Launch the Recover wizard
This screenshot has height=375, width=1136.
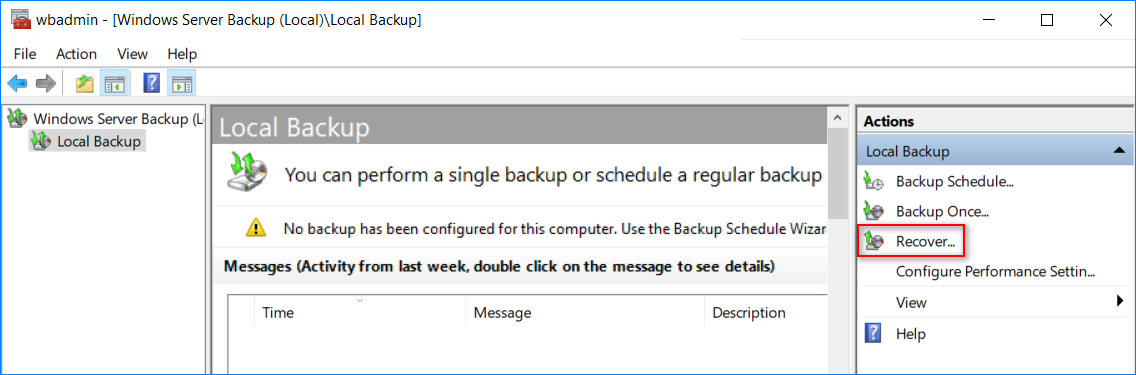click(x=925, y=242)
